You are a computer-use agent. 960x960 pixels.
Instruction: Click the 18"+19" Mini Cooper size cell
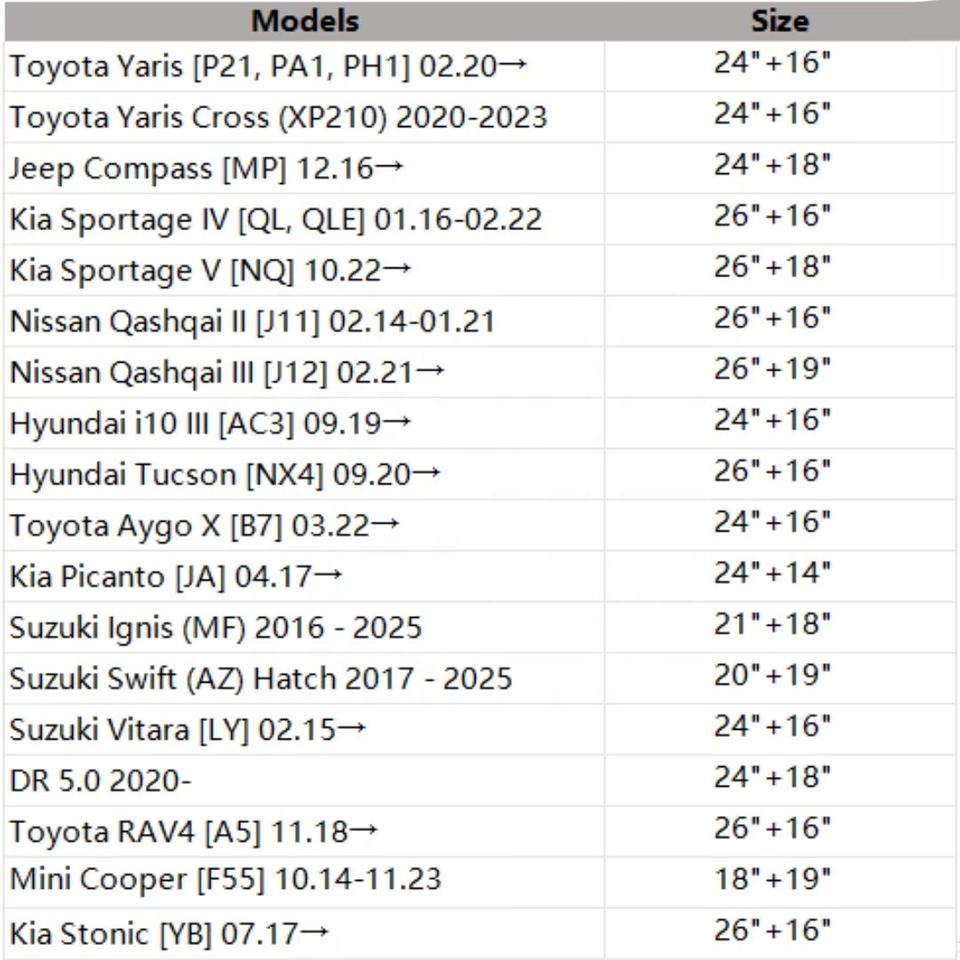point(772,879)
